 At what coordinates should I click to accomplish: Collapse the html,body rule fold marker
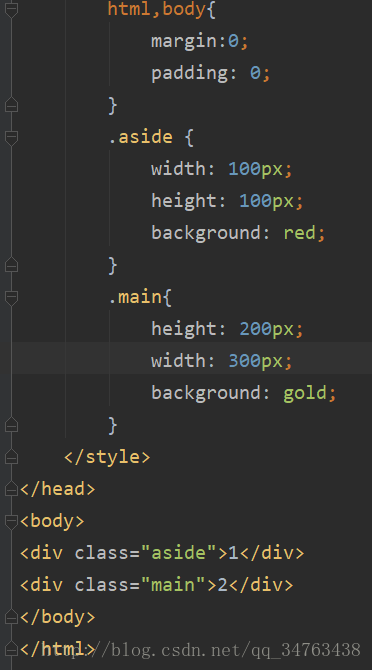tap(12, 9)
